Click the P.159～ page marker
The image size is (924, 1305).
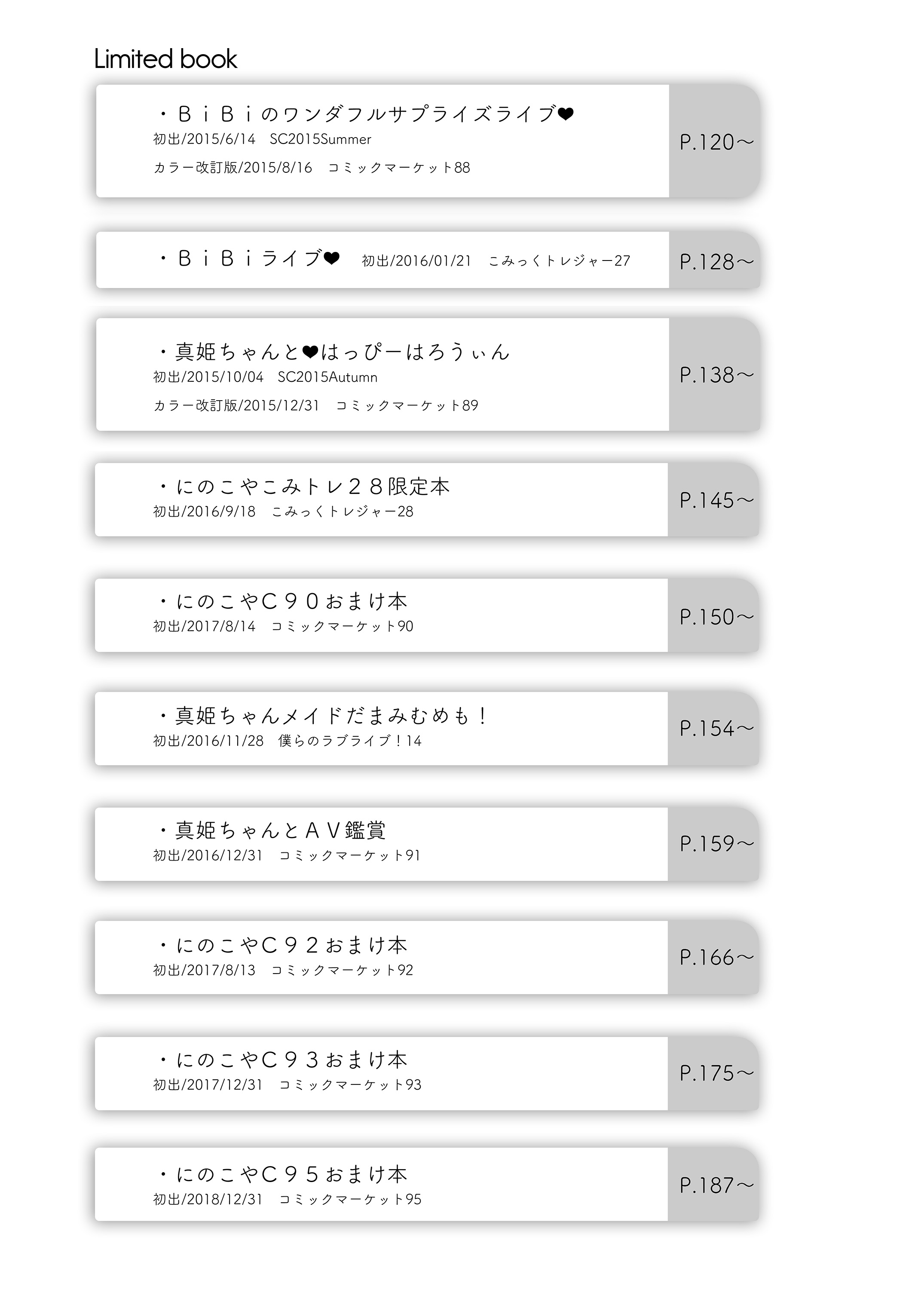pos(713,843)
